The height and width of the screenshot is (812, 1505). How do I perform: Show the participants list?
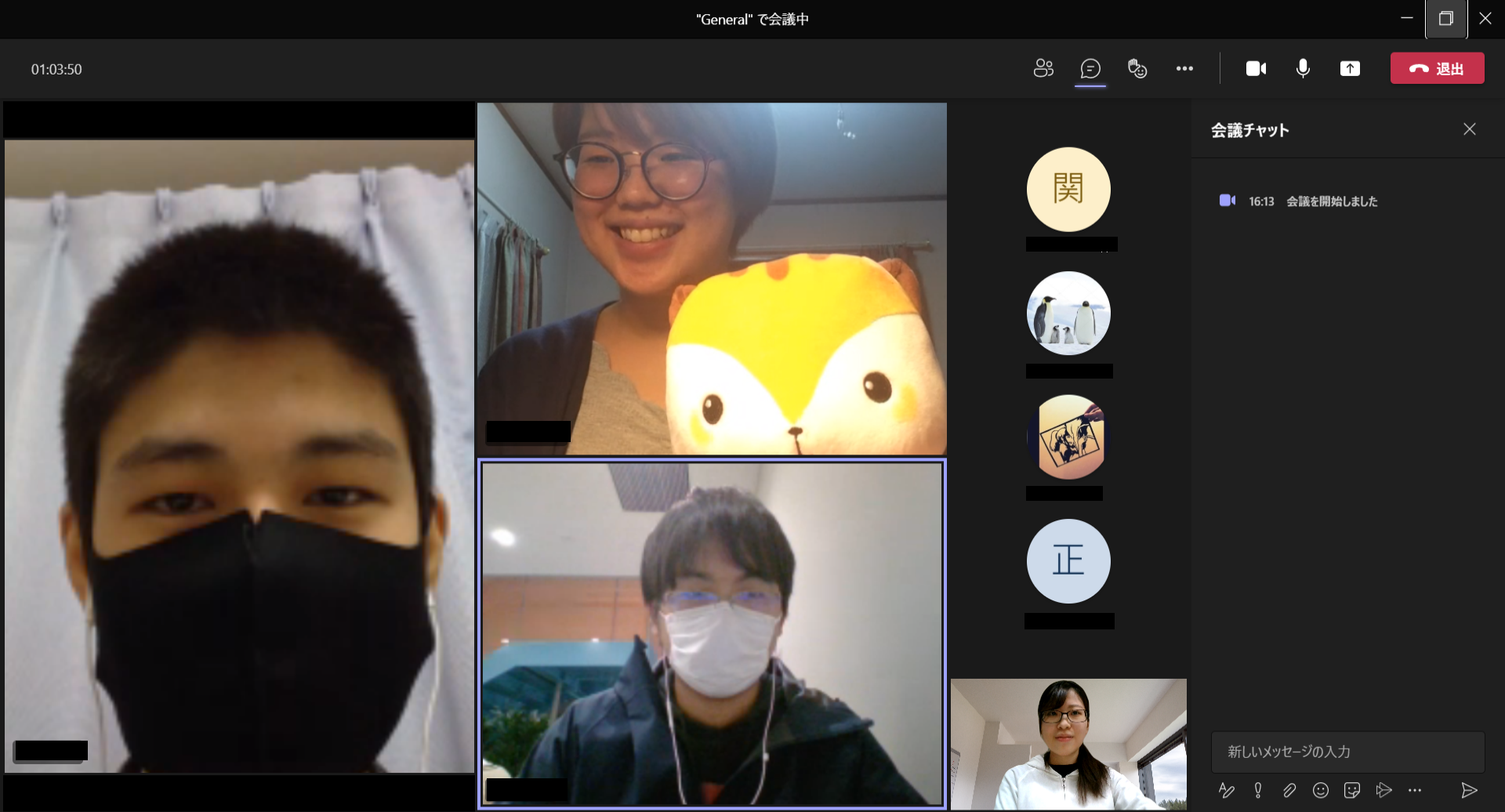click(x=1043, y=68)
